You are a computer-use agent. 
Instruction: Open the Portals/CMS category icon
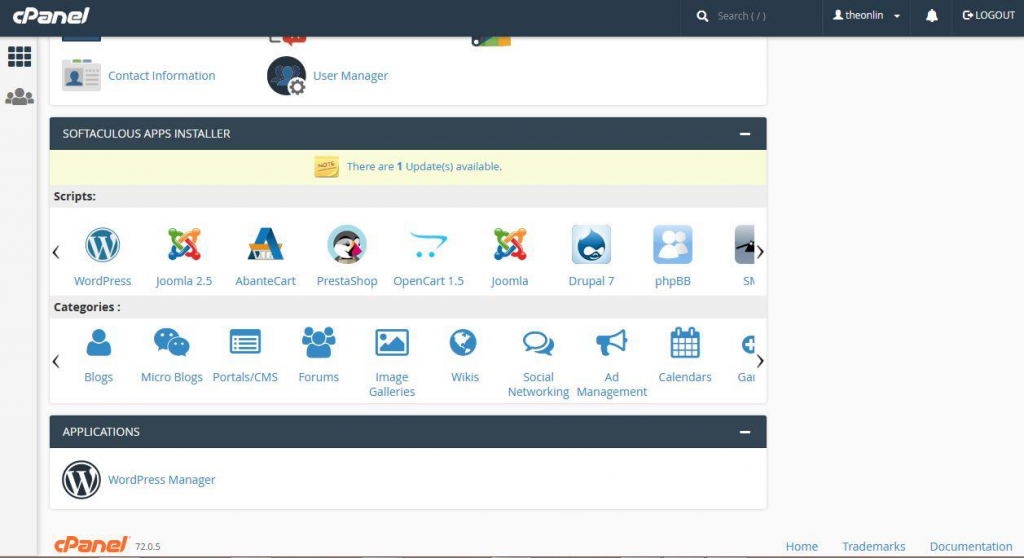(245, 343)
